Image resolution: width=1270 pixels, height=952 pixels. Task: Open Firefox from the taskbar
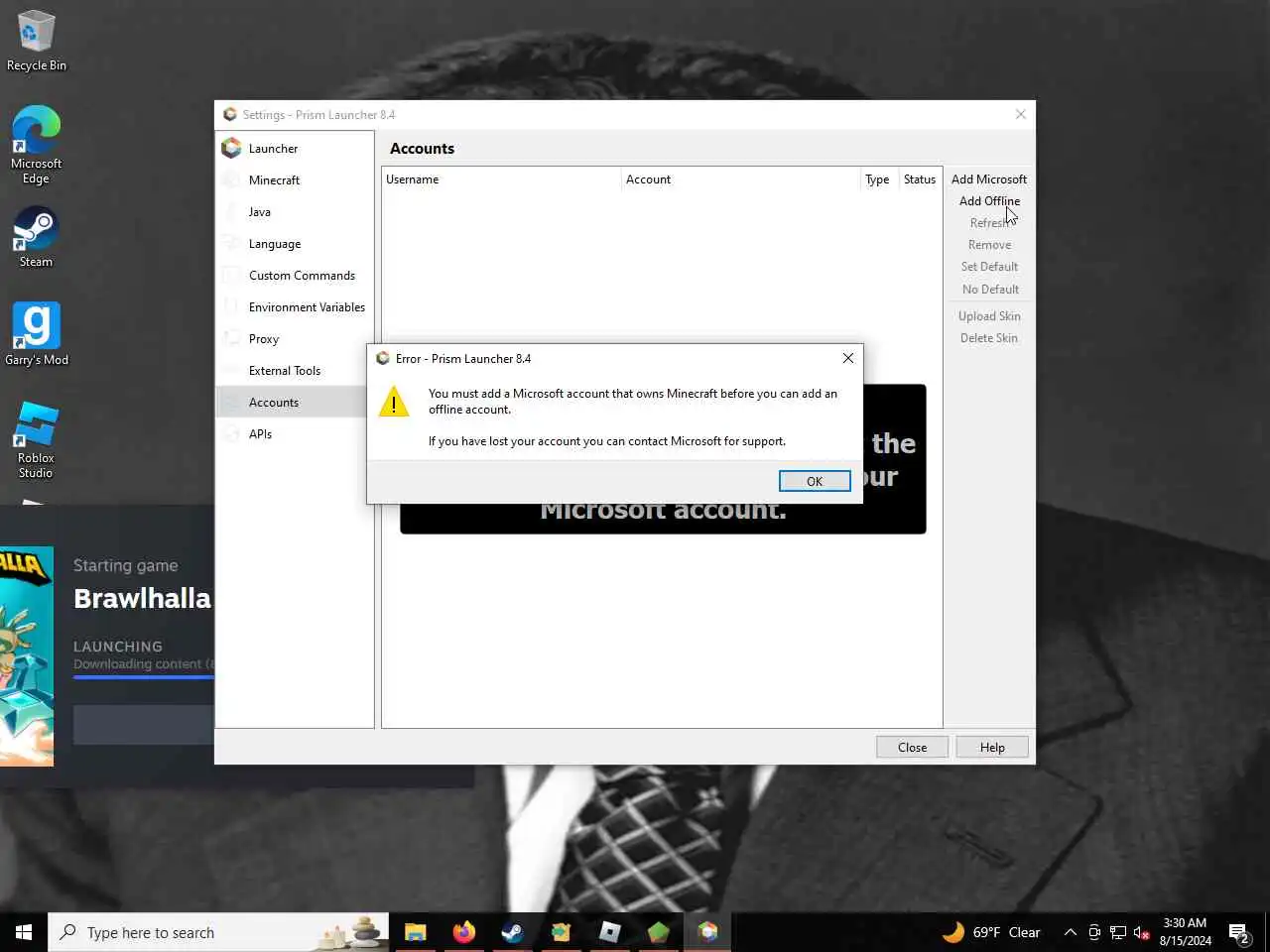click(x=463, y=932)
